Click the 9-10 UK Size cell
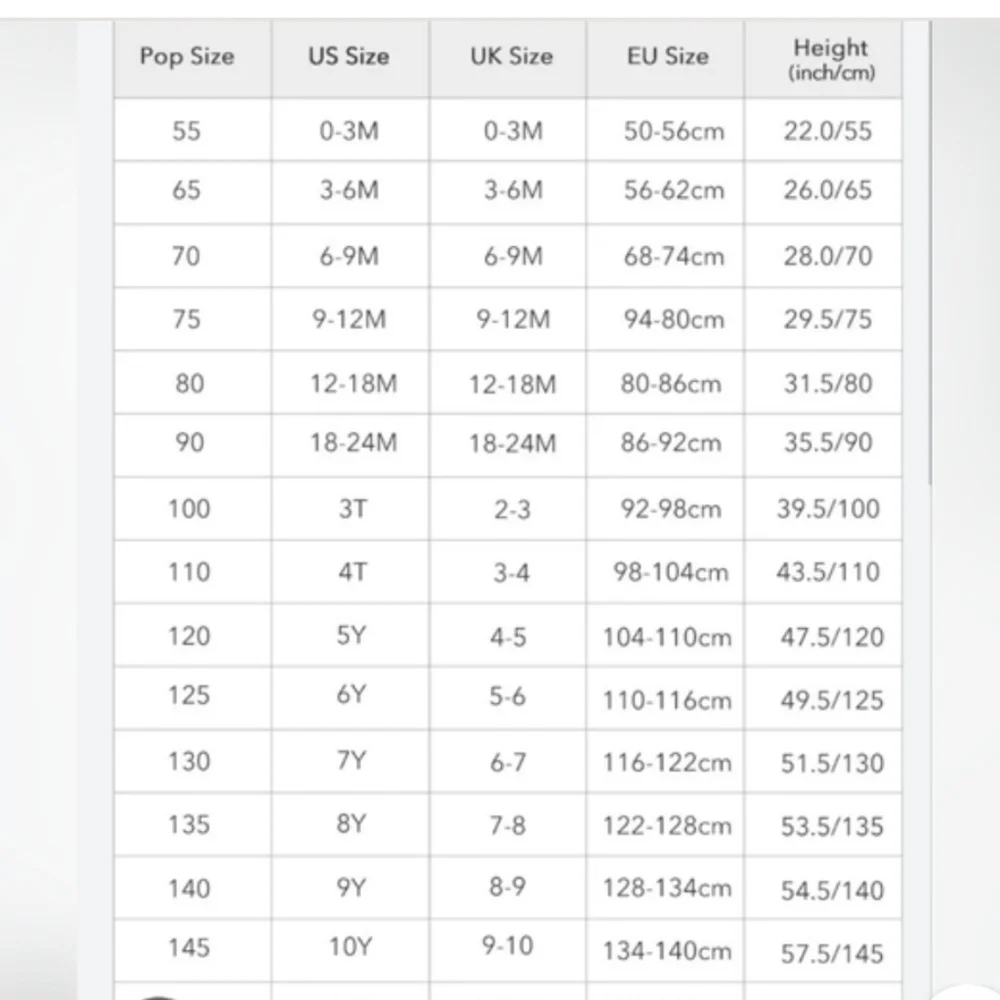This screenshot has width=1000, height=1000. point(508,946)
